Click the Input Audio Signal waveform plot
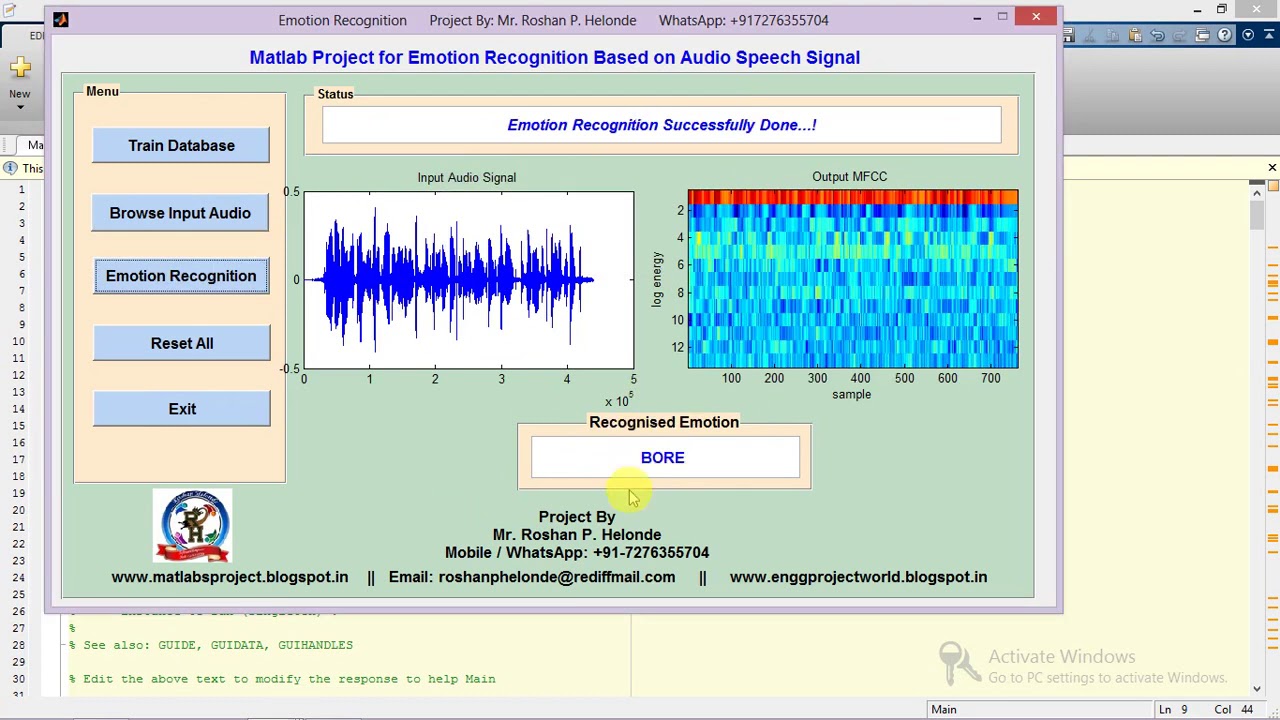Screen dimensions: 1280x720 pos(468,280)
